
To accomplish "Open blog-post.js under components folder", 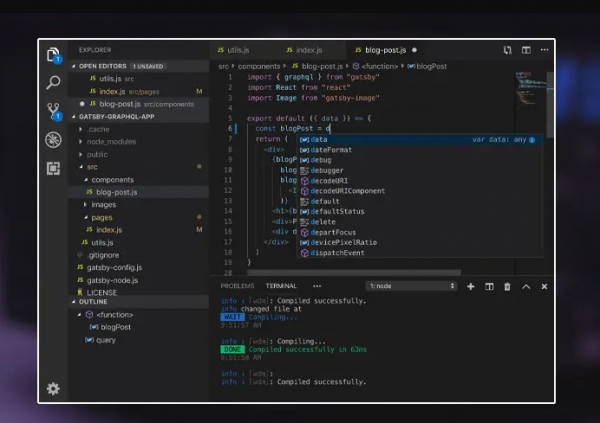I will tap(139, 192).
